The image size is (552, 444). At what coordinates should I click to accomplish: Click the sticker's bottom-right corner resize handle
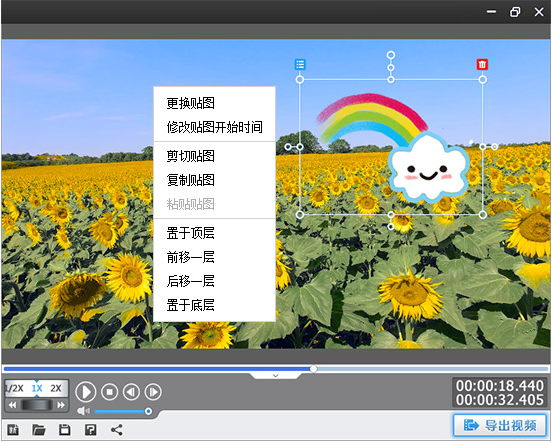point(483,214)
